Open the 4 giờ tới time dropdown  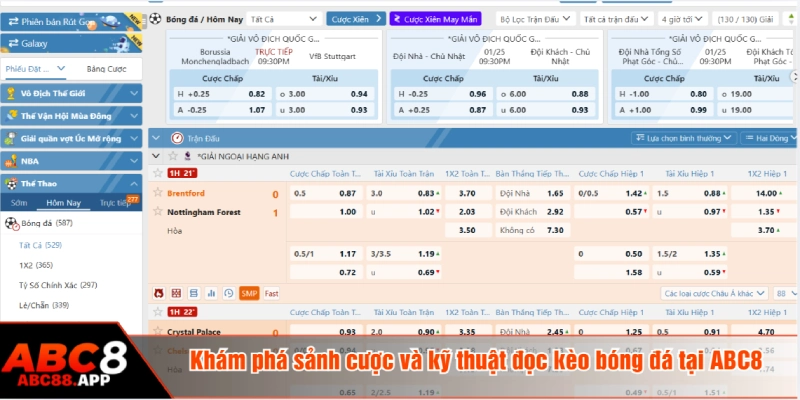coord(683,19)
